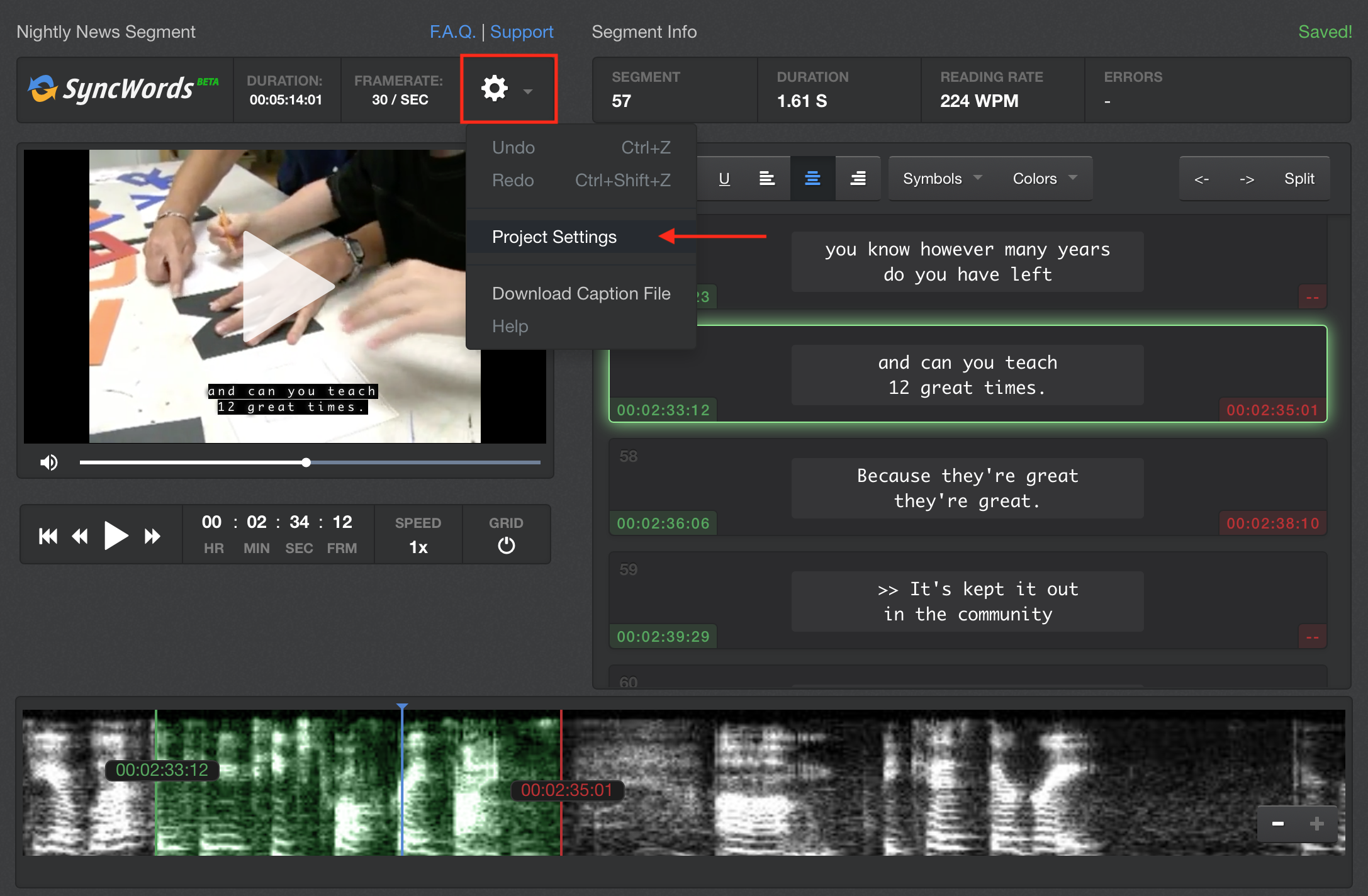Select the Project Settings menu item
1368x896 pixels.
pyautogui.click(x=553, y=237)
